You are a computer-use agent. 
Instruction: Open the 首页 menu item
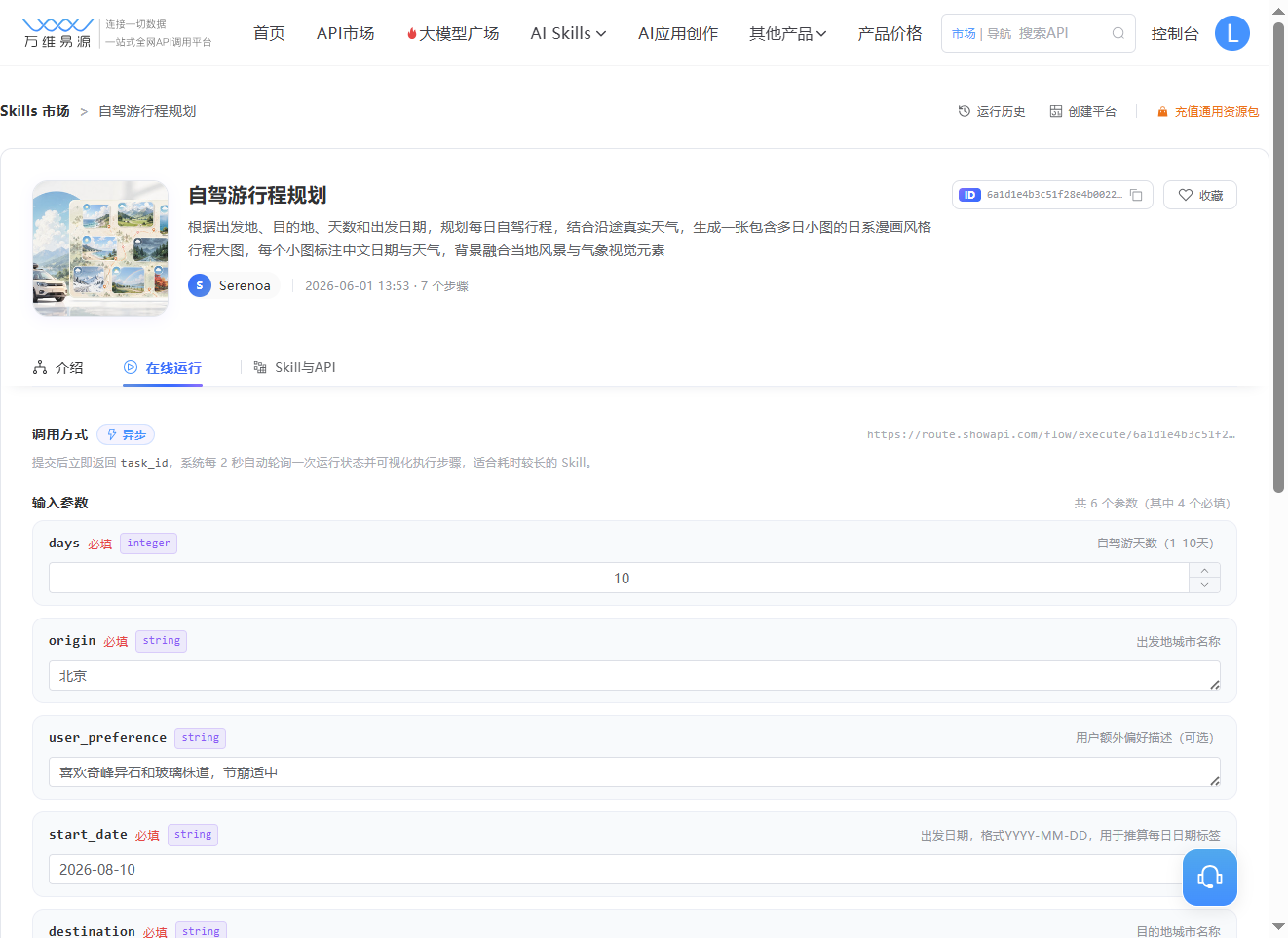pyautogui.click(x=269, y=33)
